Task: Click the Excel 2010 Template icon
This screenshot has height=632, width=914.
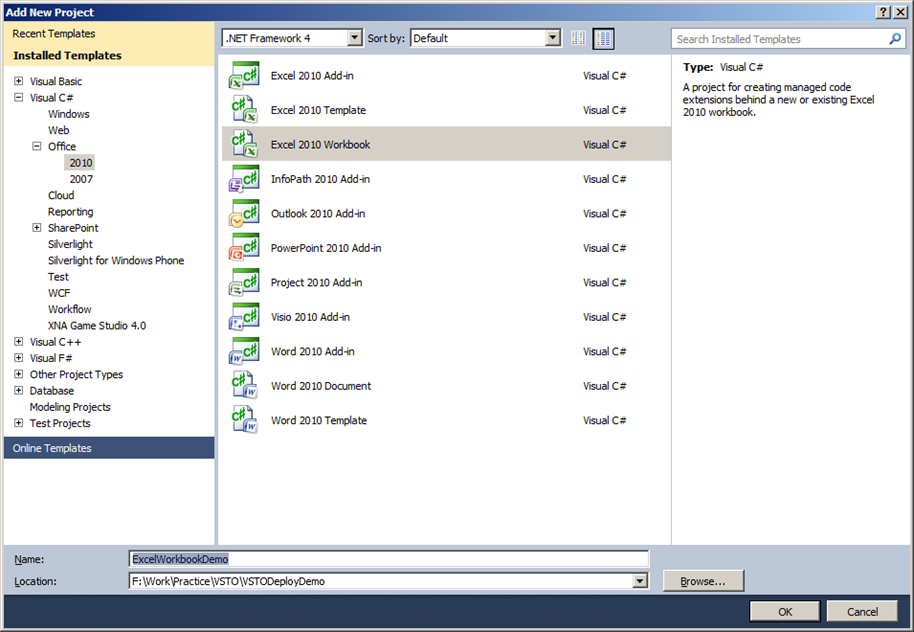Action: [x=244, y=110]
